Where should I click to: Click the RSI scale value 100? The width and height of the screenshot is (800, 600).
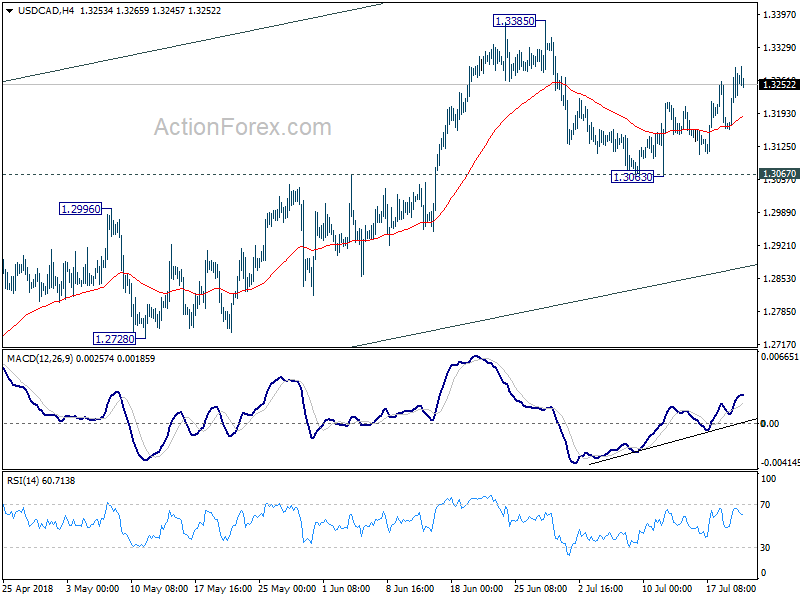click(768, 479)
